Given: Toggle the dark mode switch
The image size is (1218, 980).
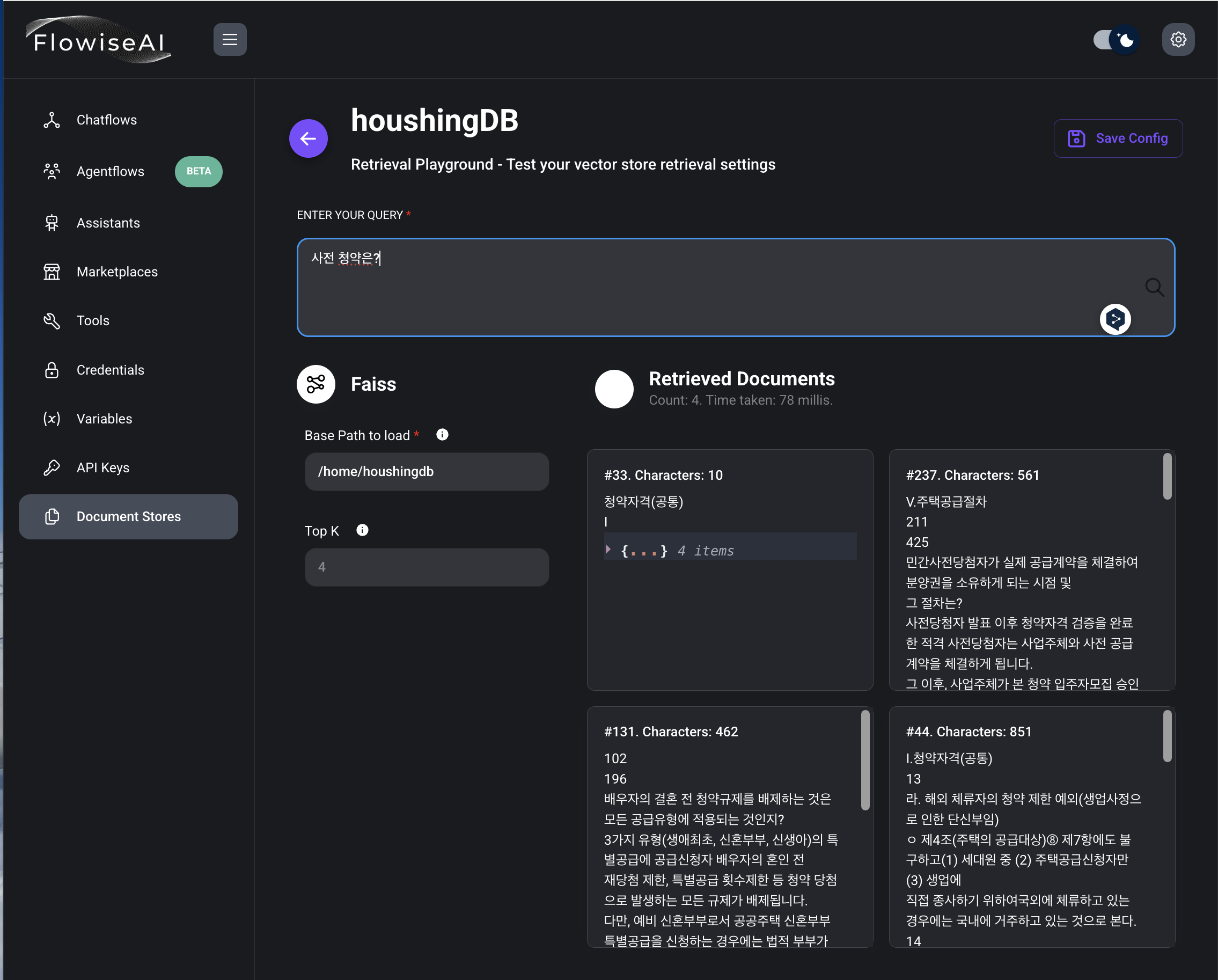Looking at the screenshot, I should [1116, 40].
